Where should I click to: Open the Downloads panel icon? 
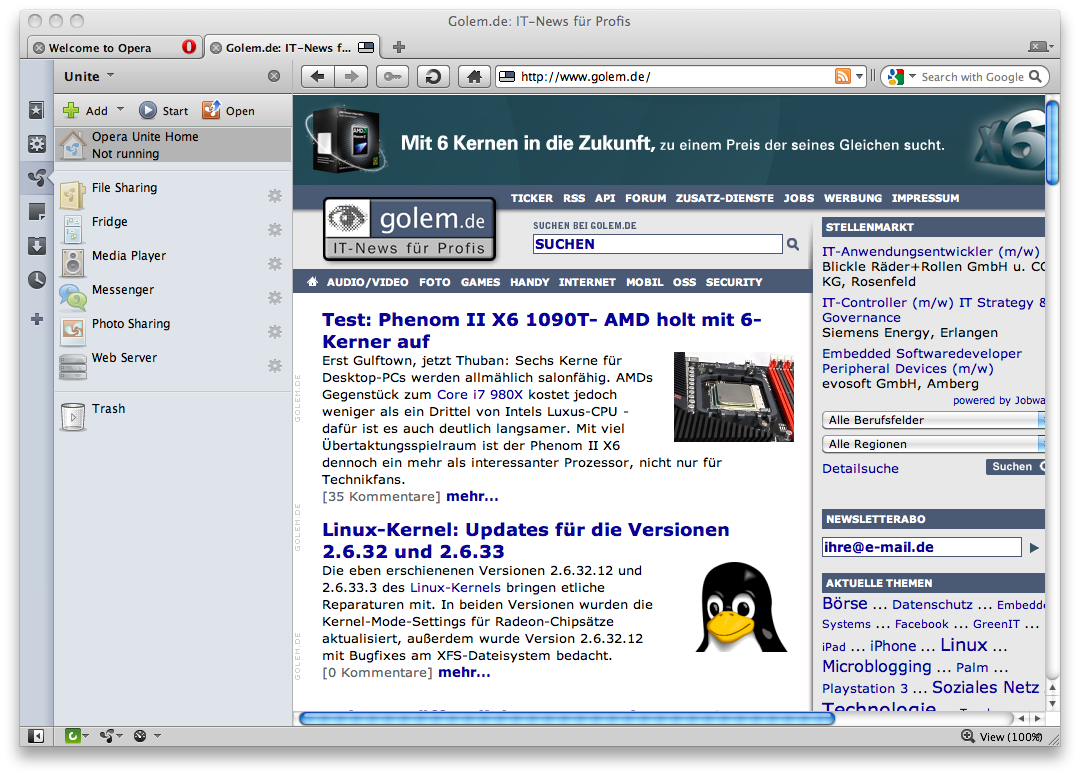(37, 246)
